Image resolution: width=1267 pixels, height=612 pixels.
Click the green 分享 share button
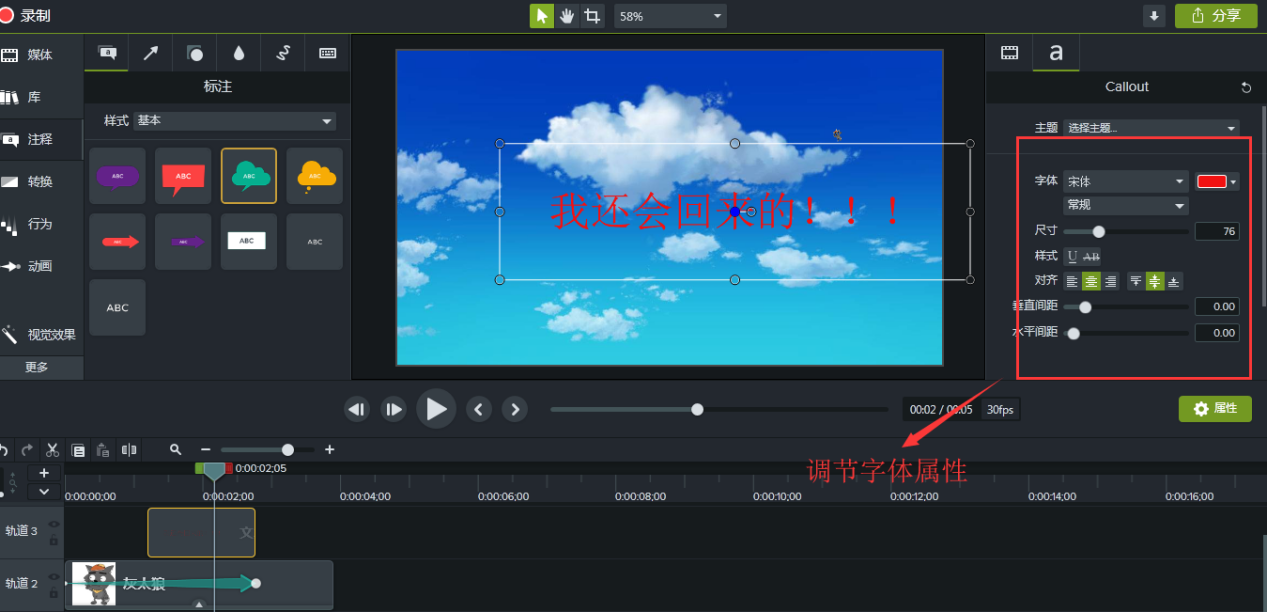(1216, 16)
